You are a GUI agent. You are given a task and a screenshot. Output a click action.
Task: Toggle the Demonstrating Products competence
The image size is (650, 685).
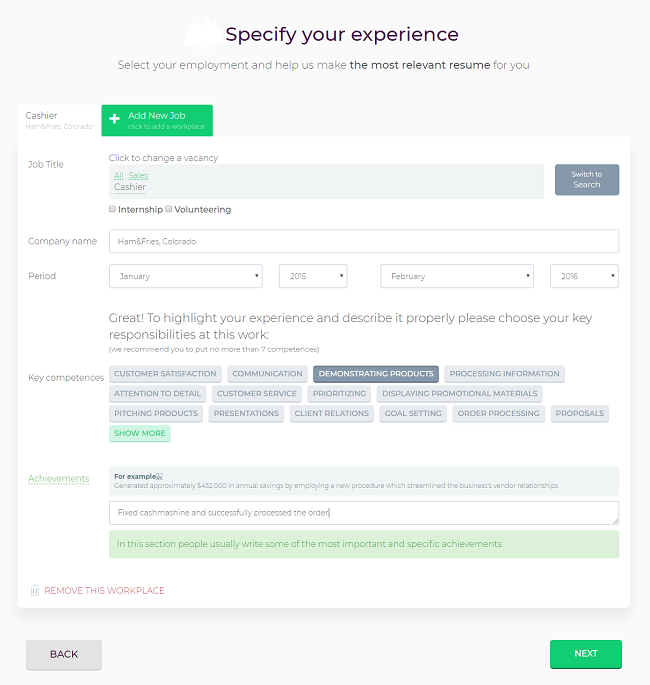(376, 374)
